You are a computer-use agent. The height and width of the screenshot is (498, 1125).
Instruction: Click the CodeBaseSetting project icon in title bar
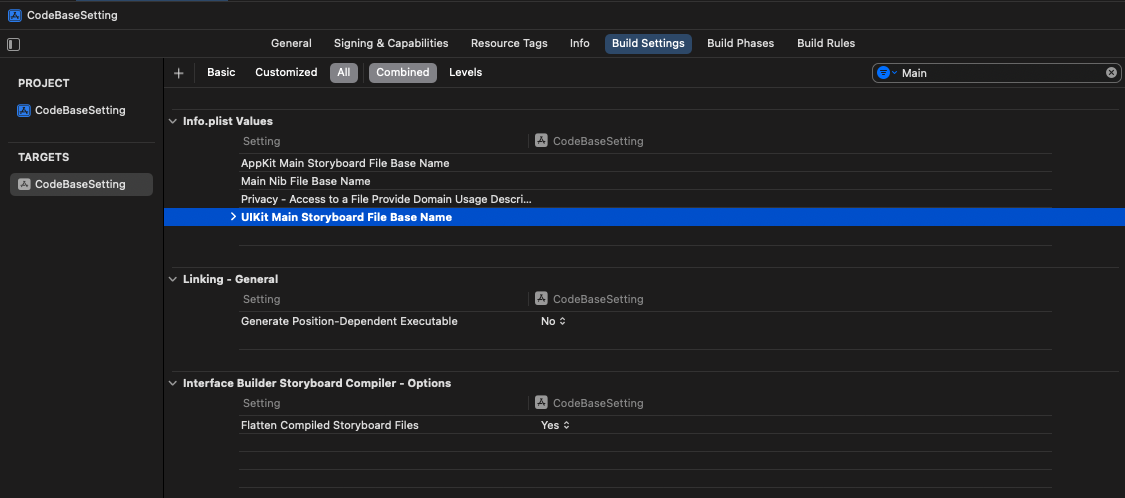click(x=14, y=15)
